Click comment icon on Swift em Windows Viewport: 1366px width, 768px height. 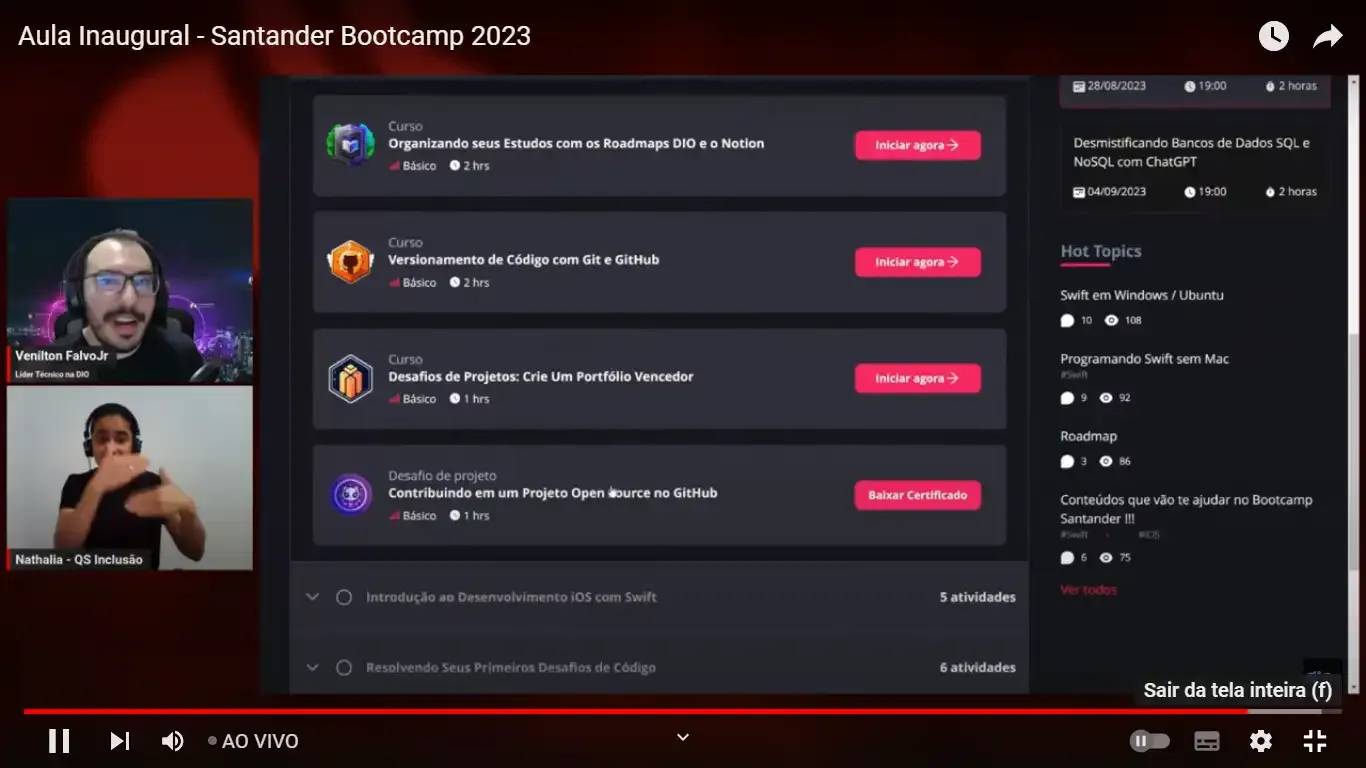click(x=1067, y=321)
